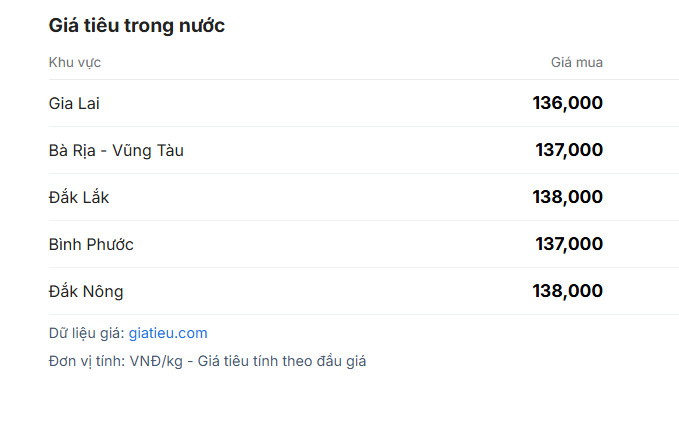Click the Bình Phước row label

(x=91, y=244)
